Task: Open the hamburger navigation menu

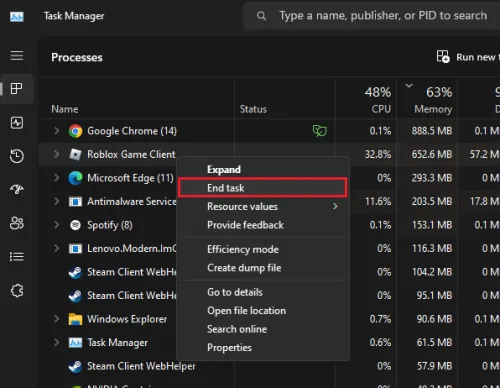Action: click(17, 56)
